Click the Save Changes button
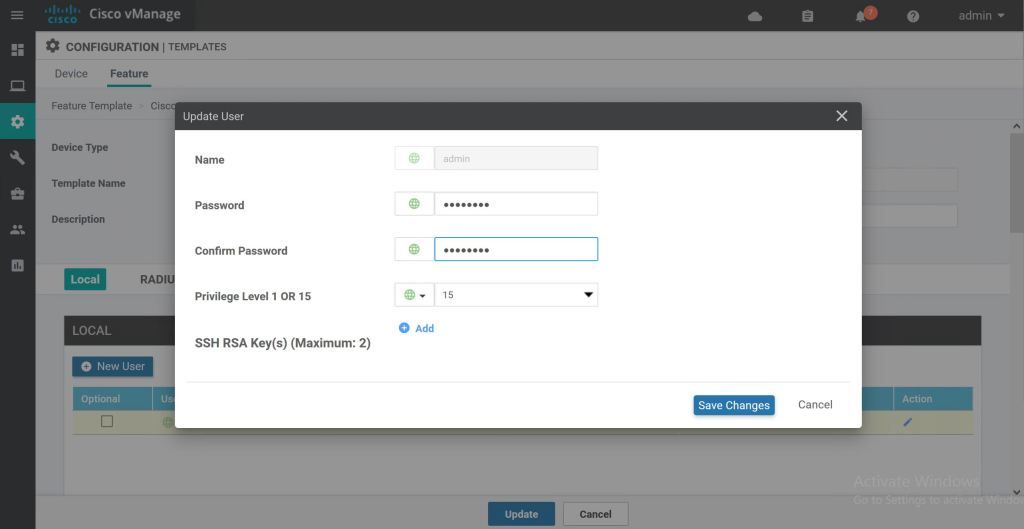 click(x=733, y=405)
